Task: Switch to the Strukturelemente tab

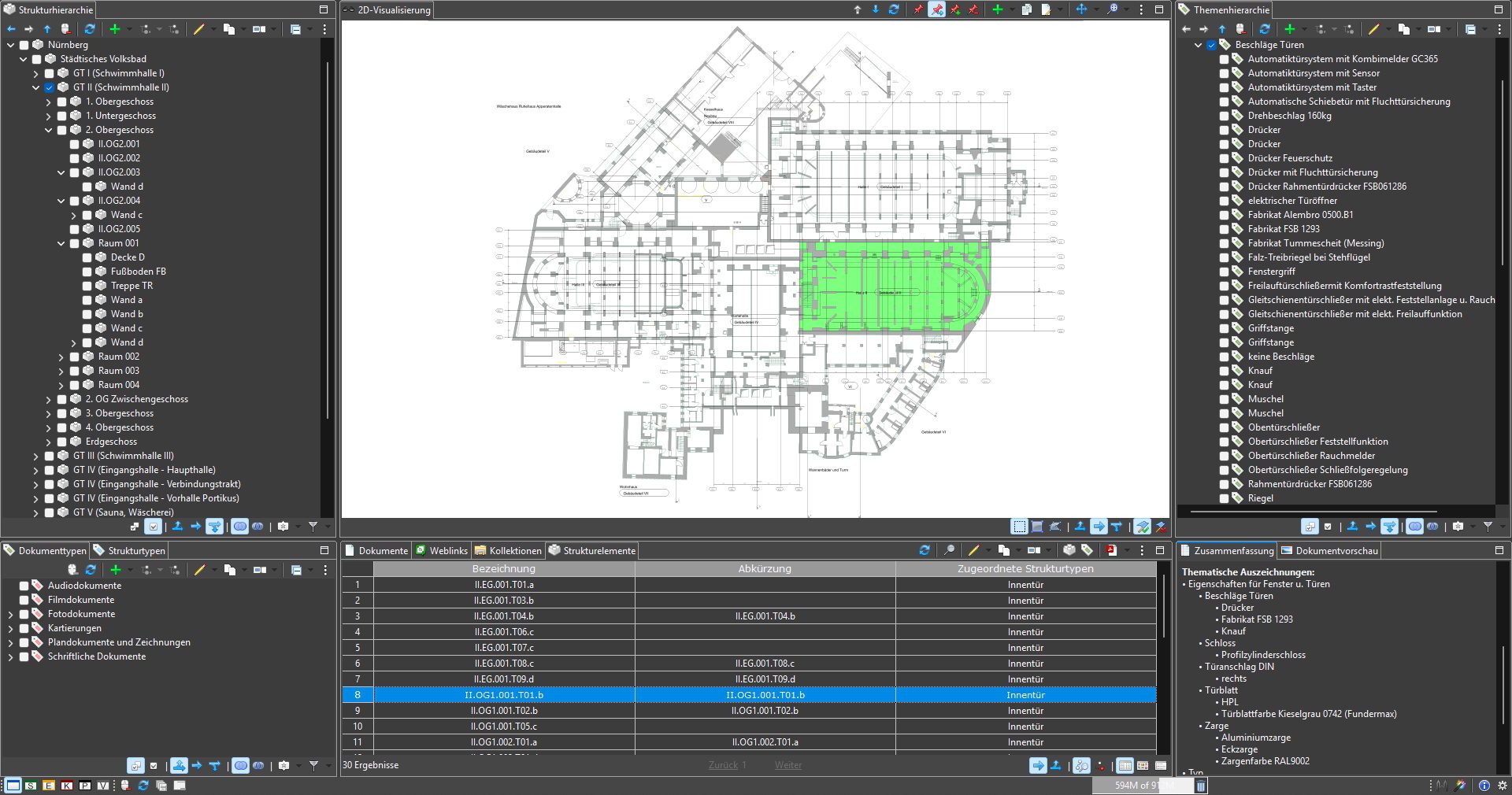Action: tap(592, 550)
